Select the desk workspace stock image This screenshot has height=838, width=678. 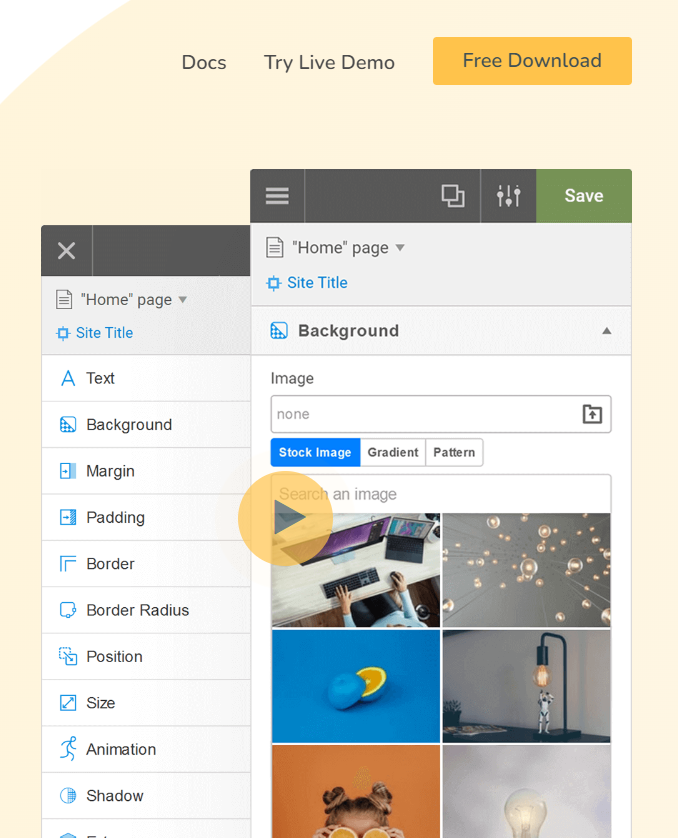coord(356,570)
